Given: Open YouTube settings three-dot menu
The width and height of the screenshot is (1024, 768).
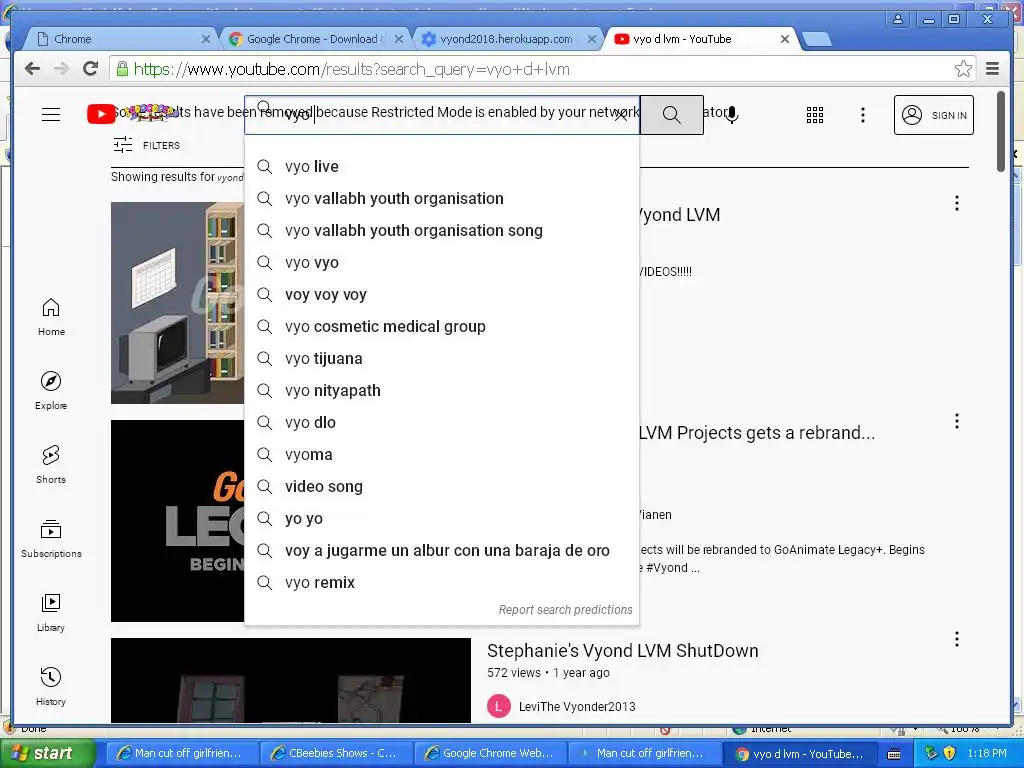Looking at the screenshot, I should pos(863,115).
